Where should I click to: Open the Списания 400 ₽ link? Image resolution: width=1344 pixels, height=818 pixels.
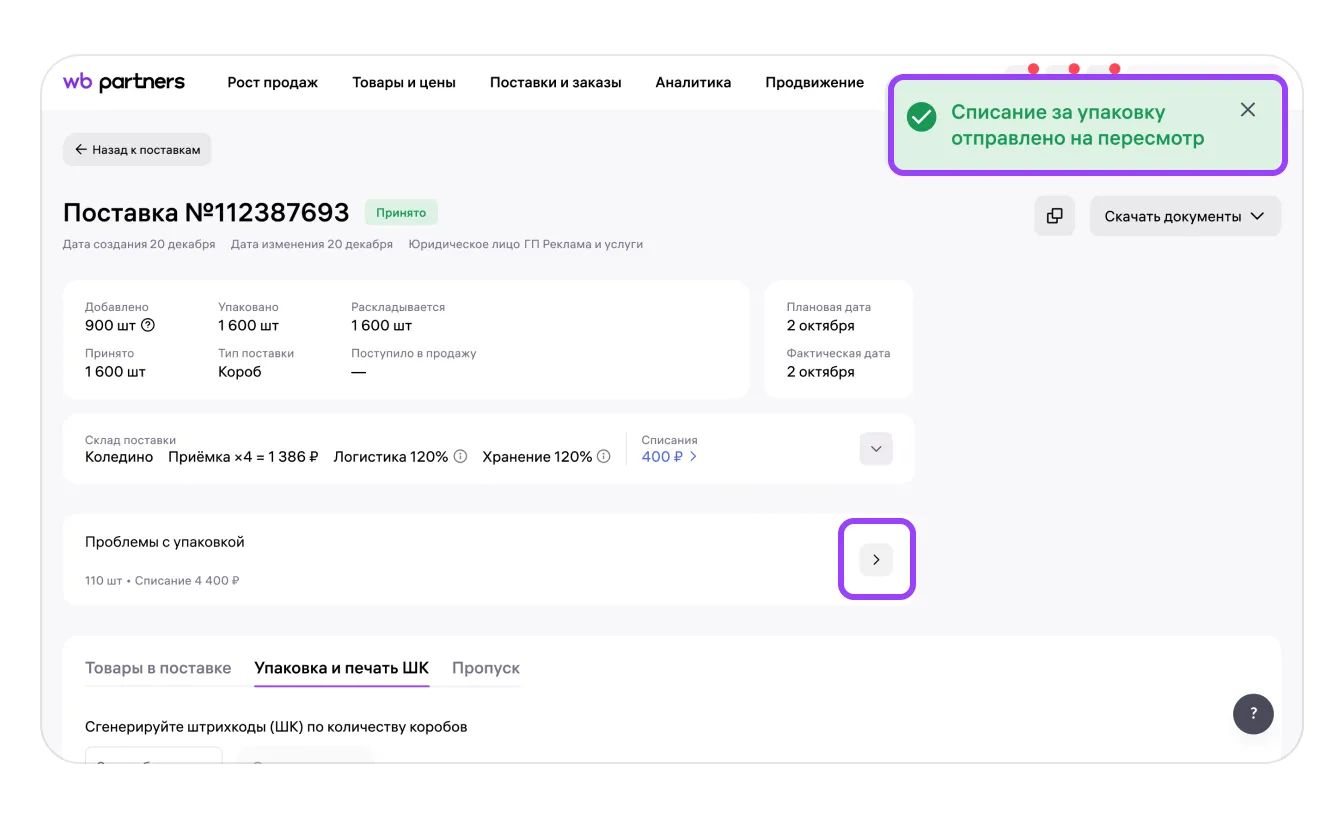668,457
